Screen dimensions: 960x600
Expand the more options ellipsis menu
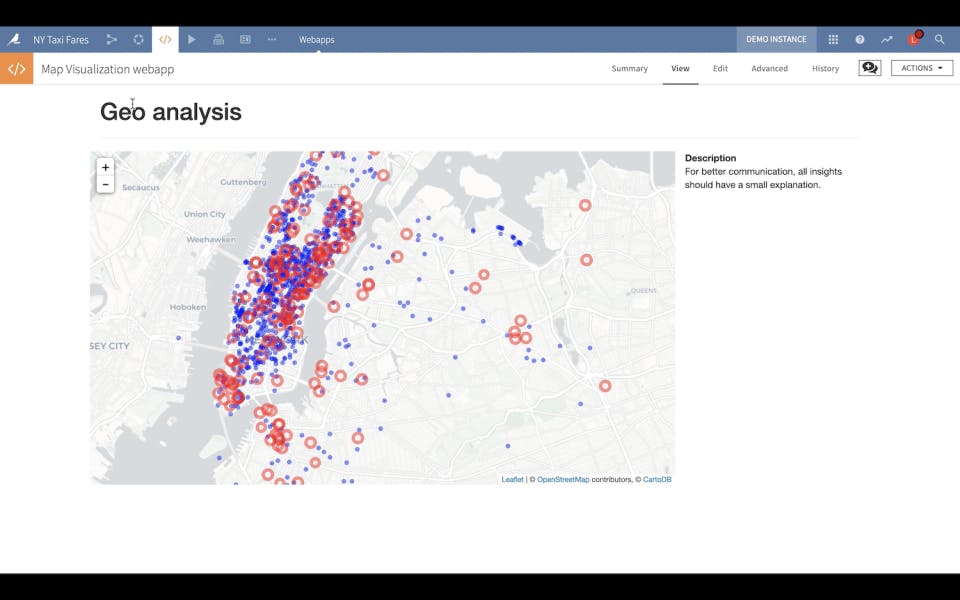(272, 40)
